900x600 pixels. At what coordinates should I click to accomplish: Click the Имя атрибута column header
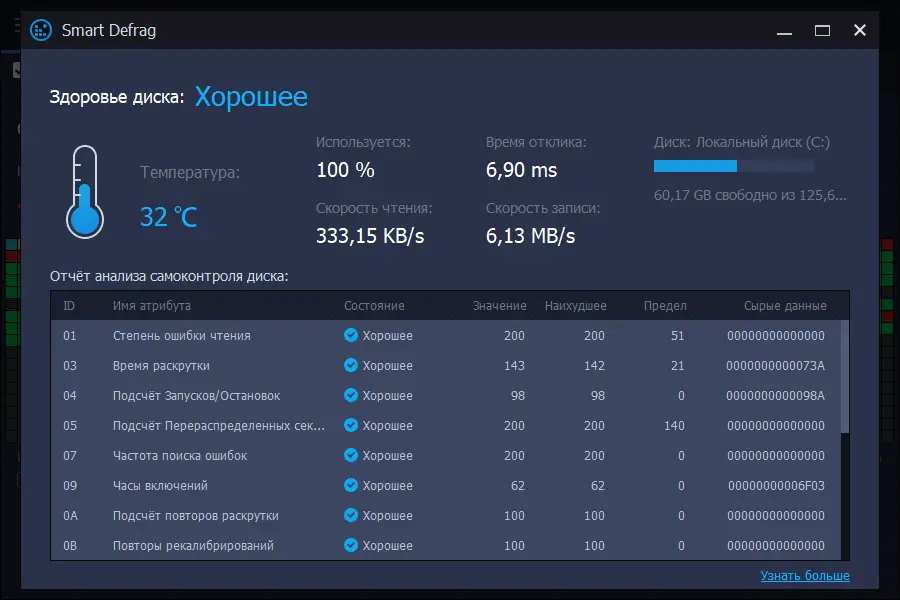(x=152, y=306)
